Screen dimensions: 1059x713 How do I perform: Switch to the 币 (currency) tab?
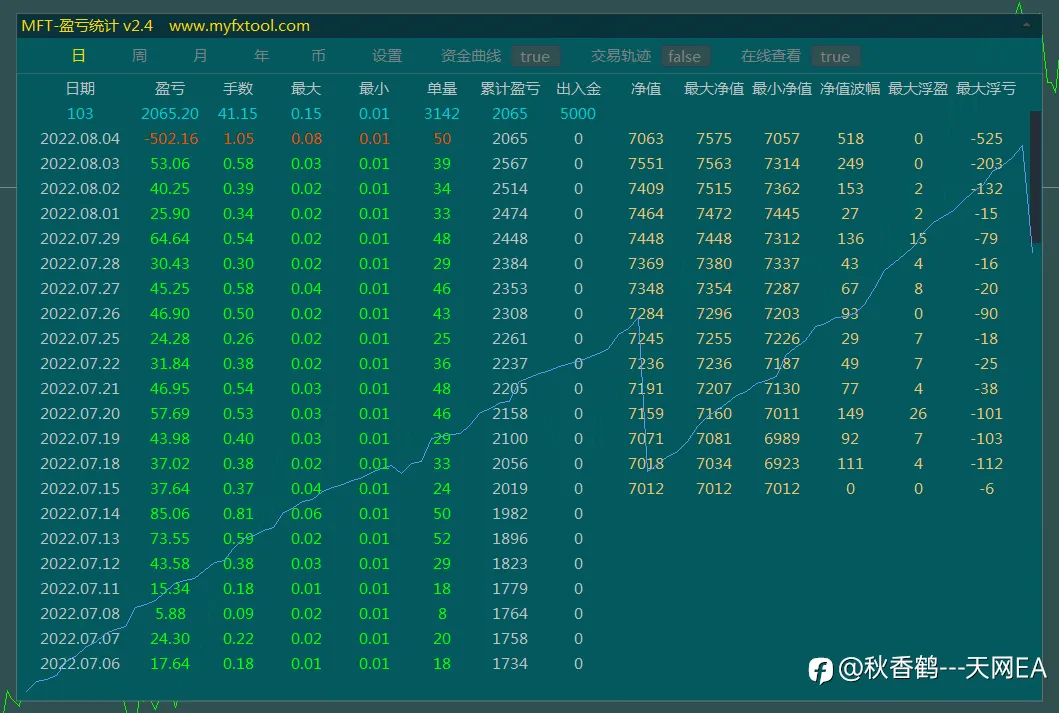point(319,56)
